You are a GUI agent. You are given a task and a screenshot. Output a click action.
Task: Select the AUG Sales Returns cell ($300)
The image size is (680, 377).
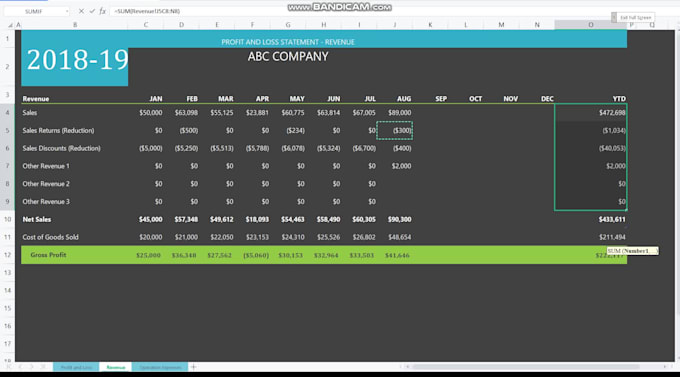coord(395,130)
